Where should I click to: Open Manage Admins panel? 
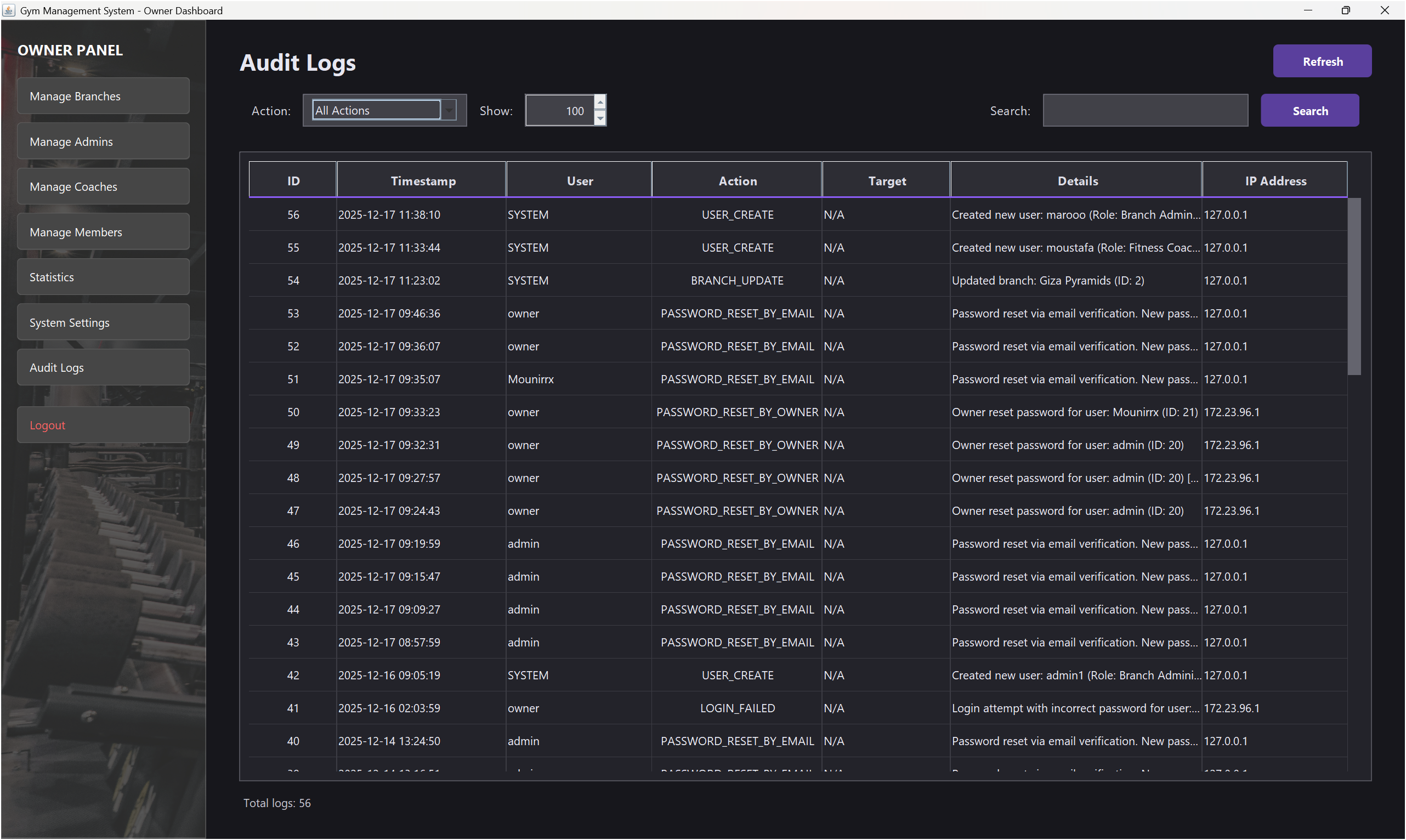[x=103, y=141]
